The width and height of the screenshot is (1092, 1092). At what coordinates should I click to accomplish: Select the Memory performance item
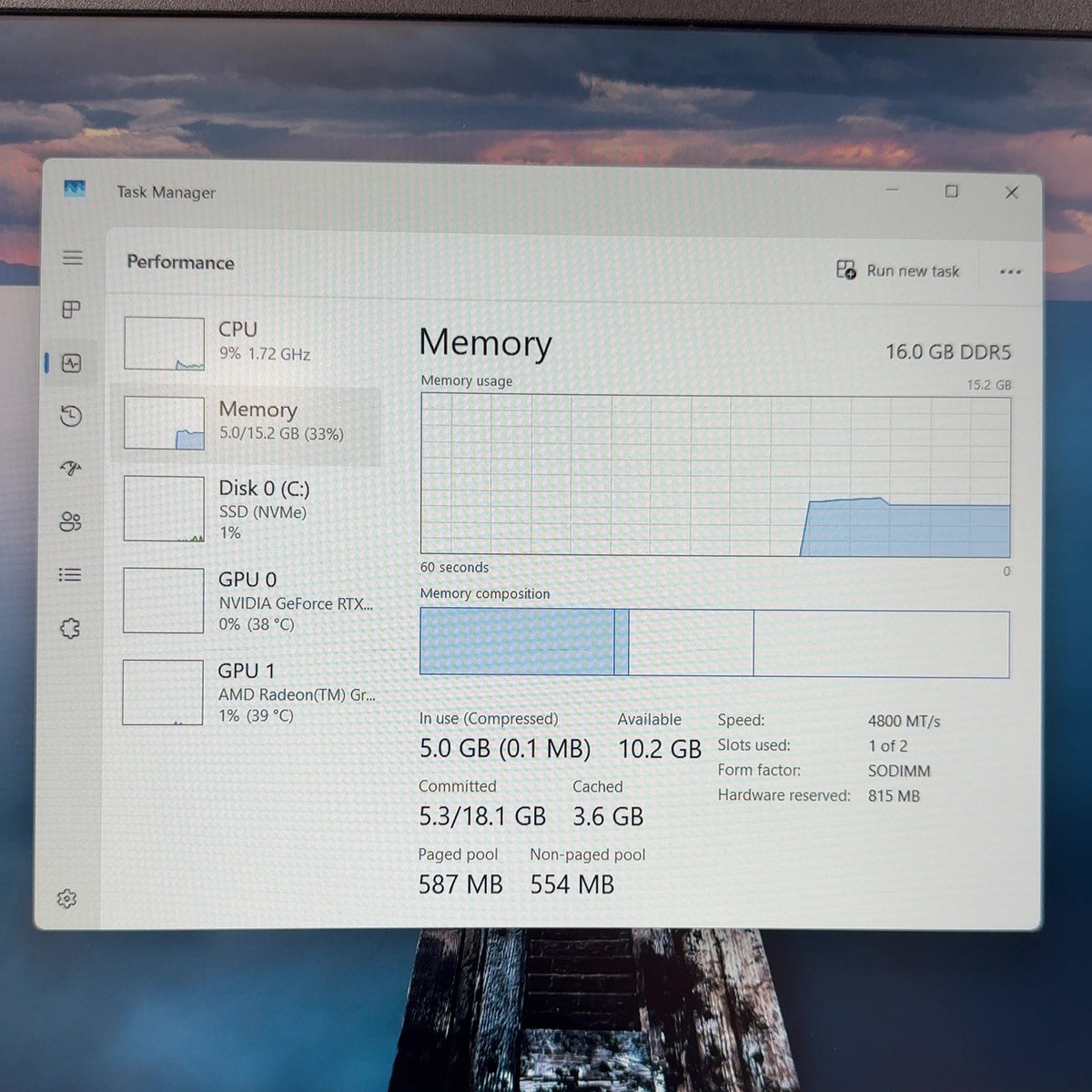point(246,423)
